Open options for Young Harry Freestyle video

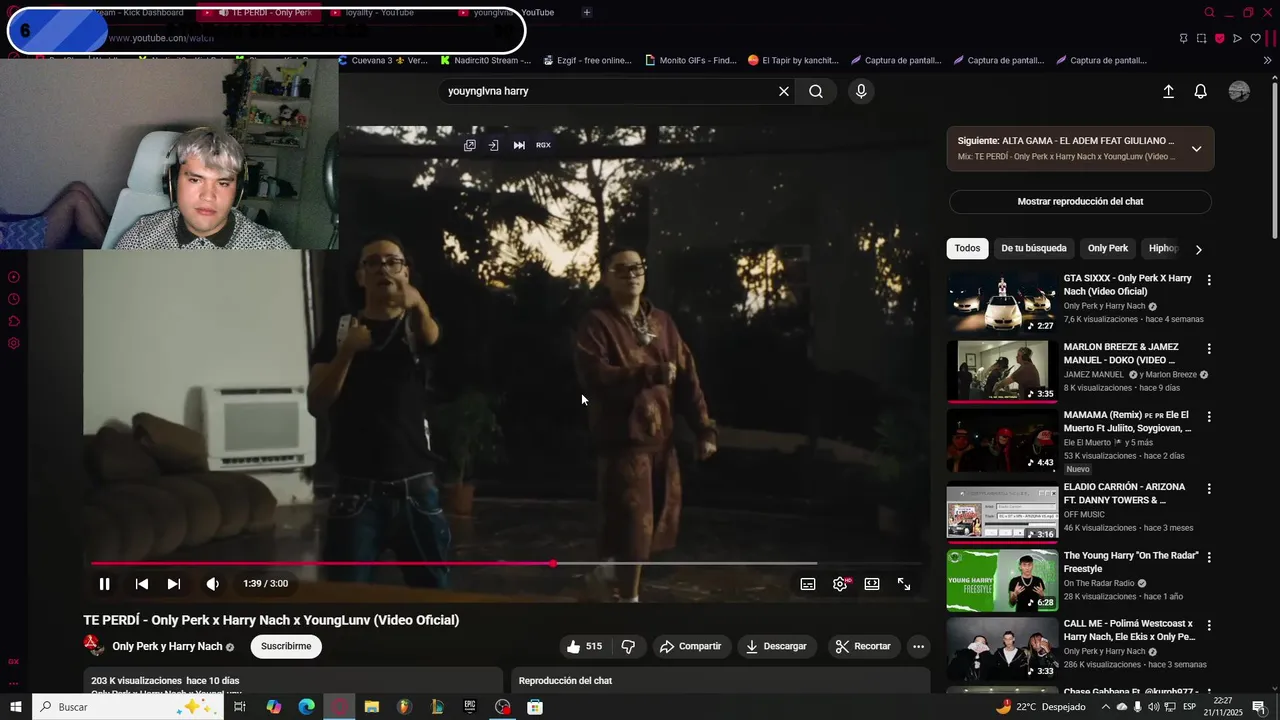click(x=1209, y=557)
